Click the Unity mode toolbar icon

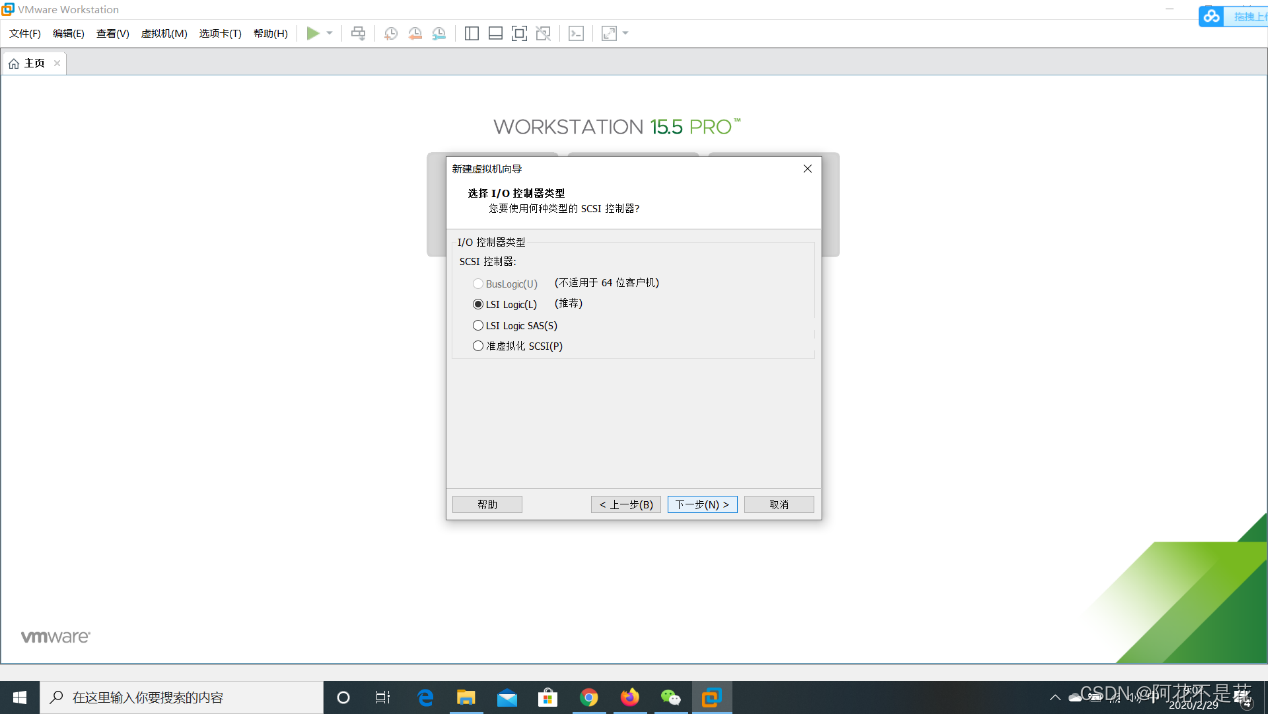543,33
